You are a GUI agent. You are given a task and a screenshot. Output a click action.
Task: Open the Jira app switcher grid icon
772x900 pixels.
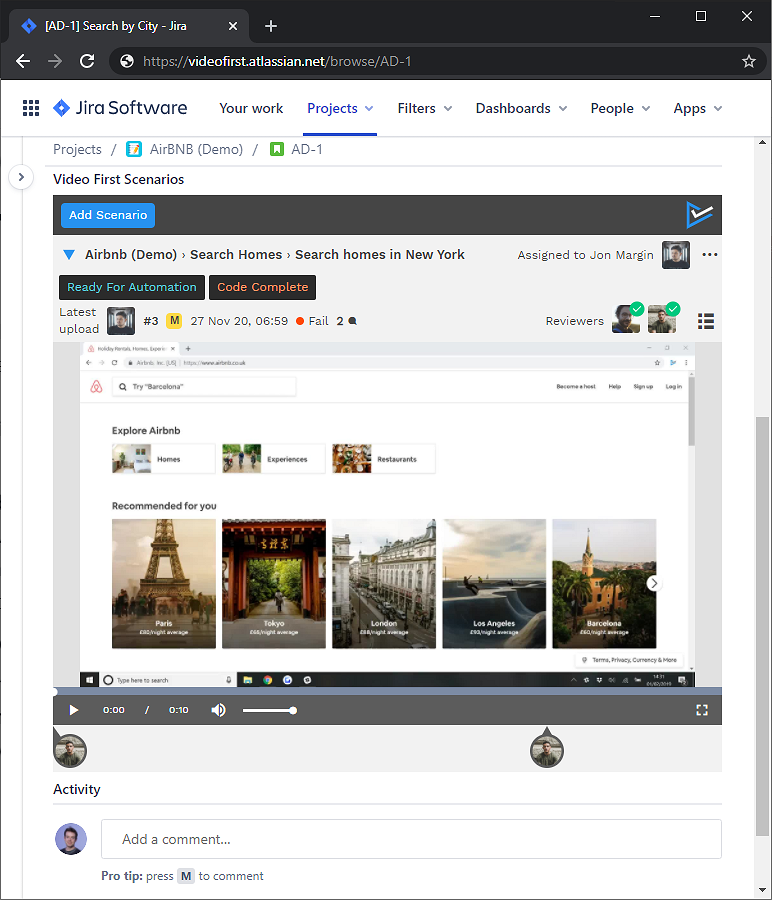pyautogui.click(x=31, y=108)
